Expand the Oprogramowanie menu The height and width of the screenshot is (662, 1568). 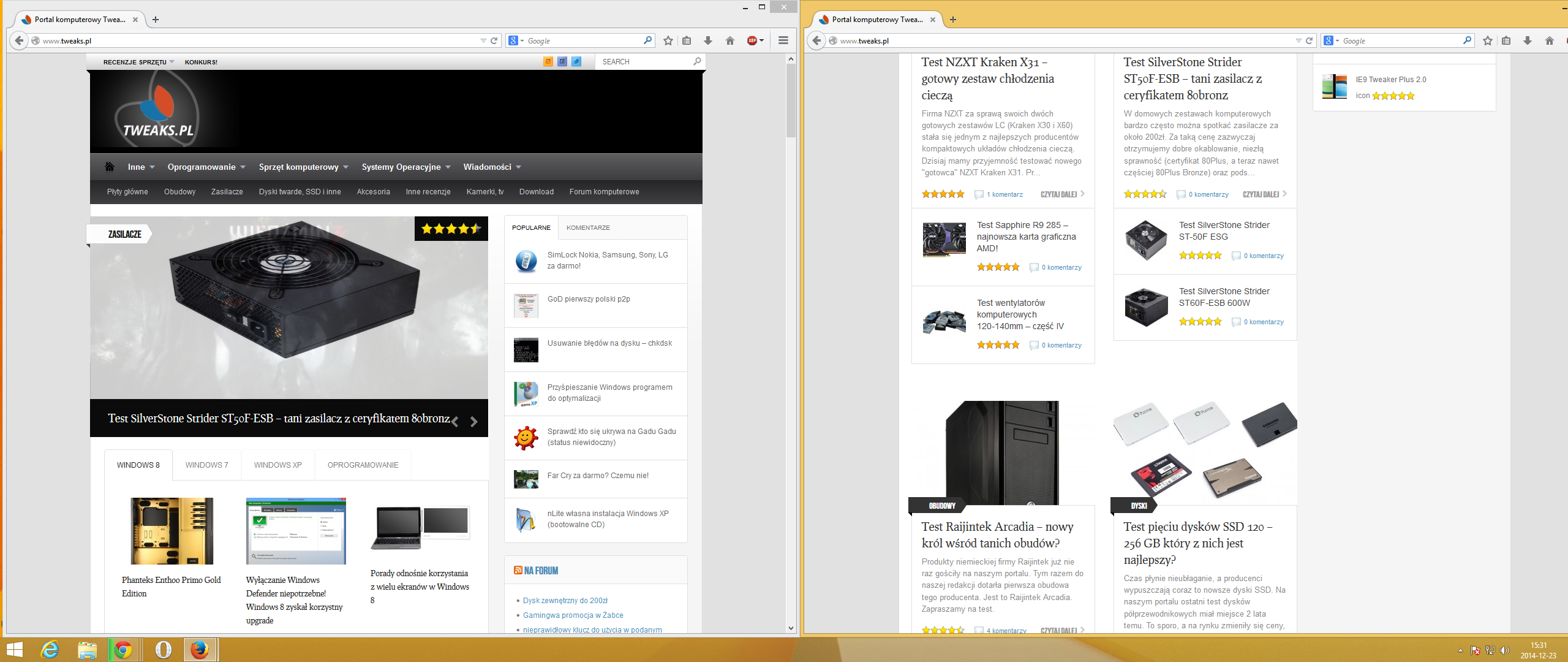(206, 167)
